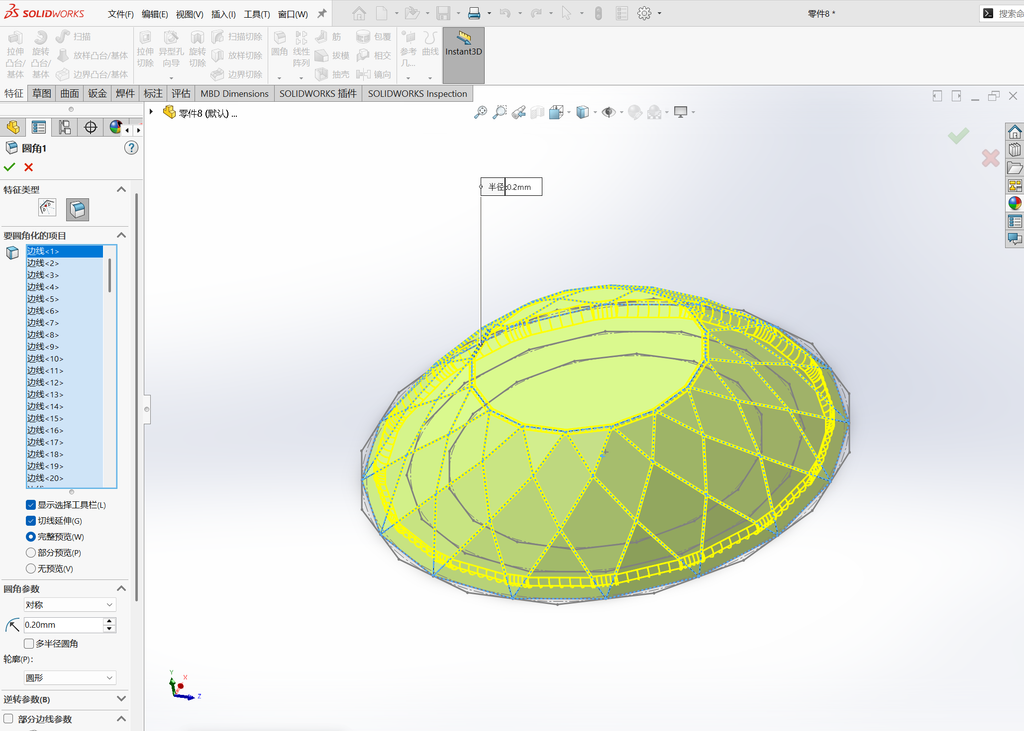1024x731 pixels.
Task: Select 部分预览 radio button
Action: [31, 553]
